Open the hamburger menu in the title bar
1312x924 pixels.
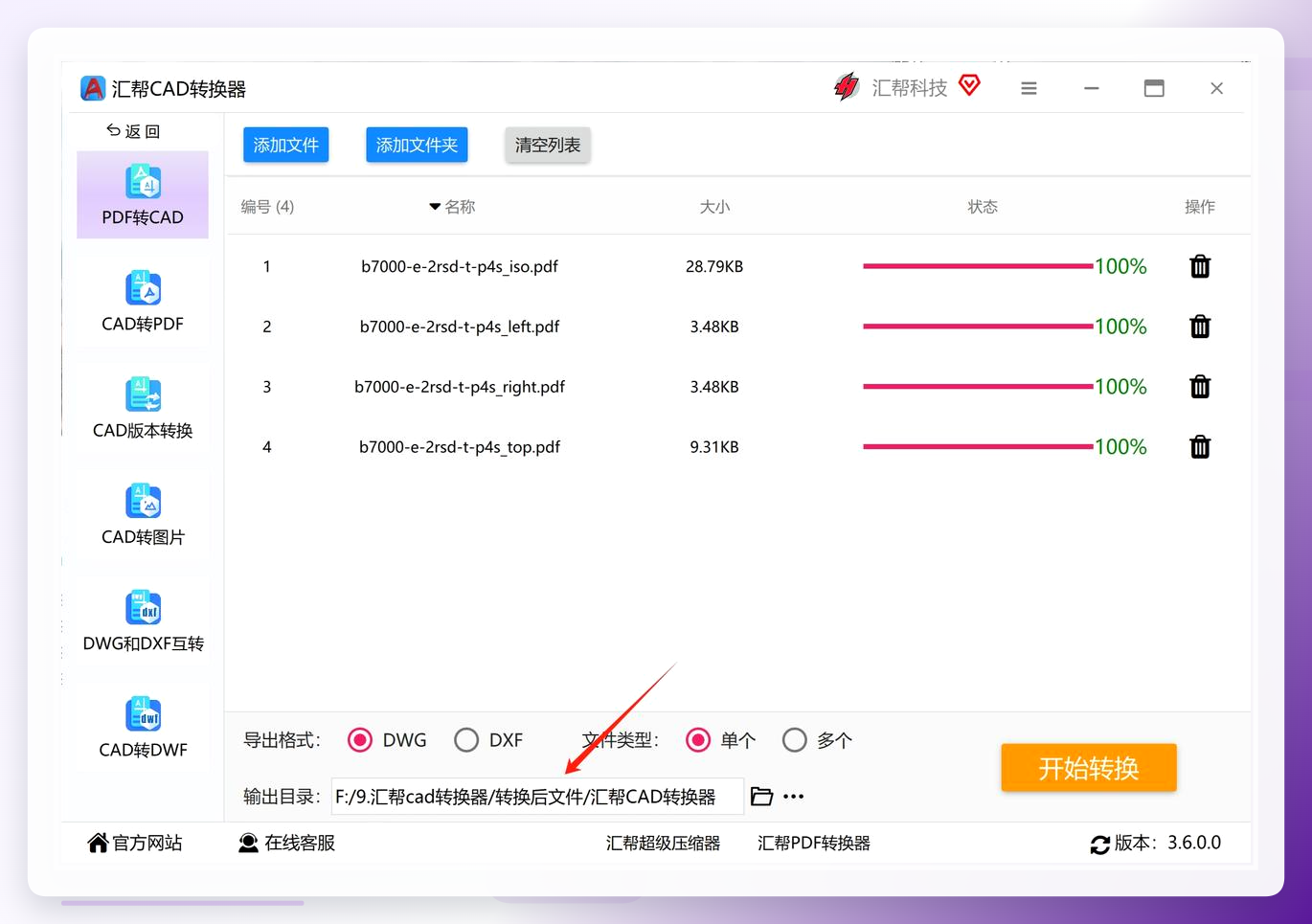coord(1029,88)
